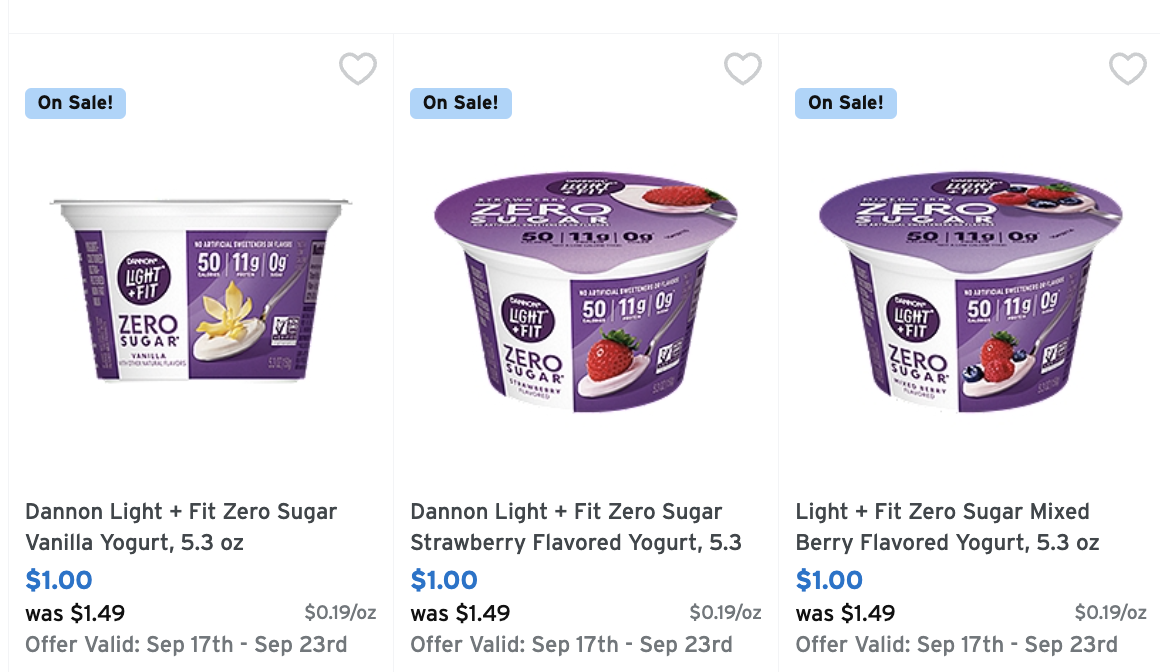
Task: Click On Sale badge on Mixed Berry Yogurt
Action: tap(845, 103)
